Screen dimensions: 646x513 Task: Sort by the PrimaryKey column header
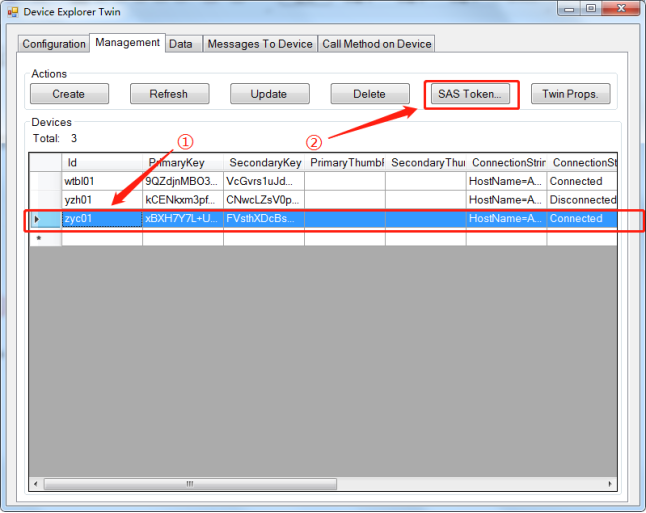coord(182,162)
